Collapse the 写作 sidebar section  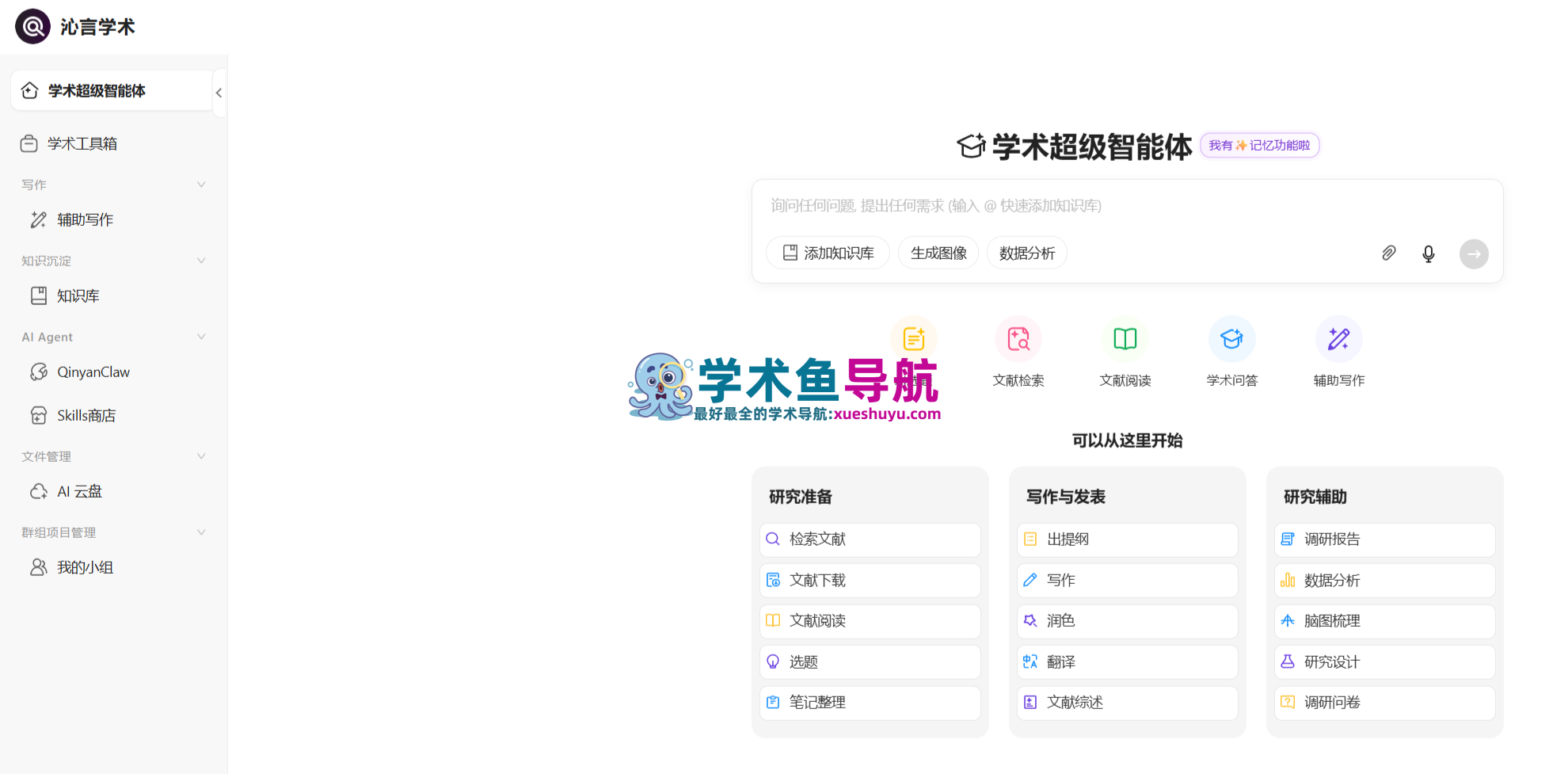[202, 184]
